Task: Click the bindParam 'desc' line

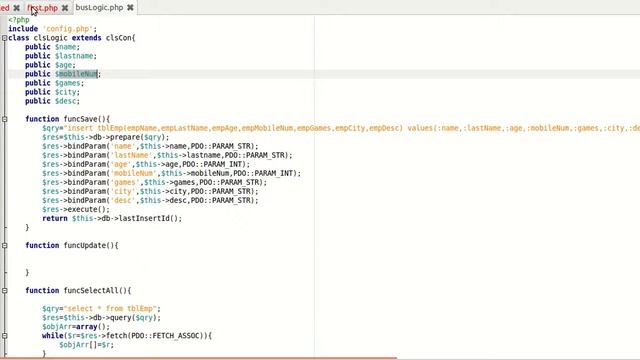Action: tap(150, 200)
